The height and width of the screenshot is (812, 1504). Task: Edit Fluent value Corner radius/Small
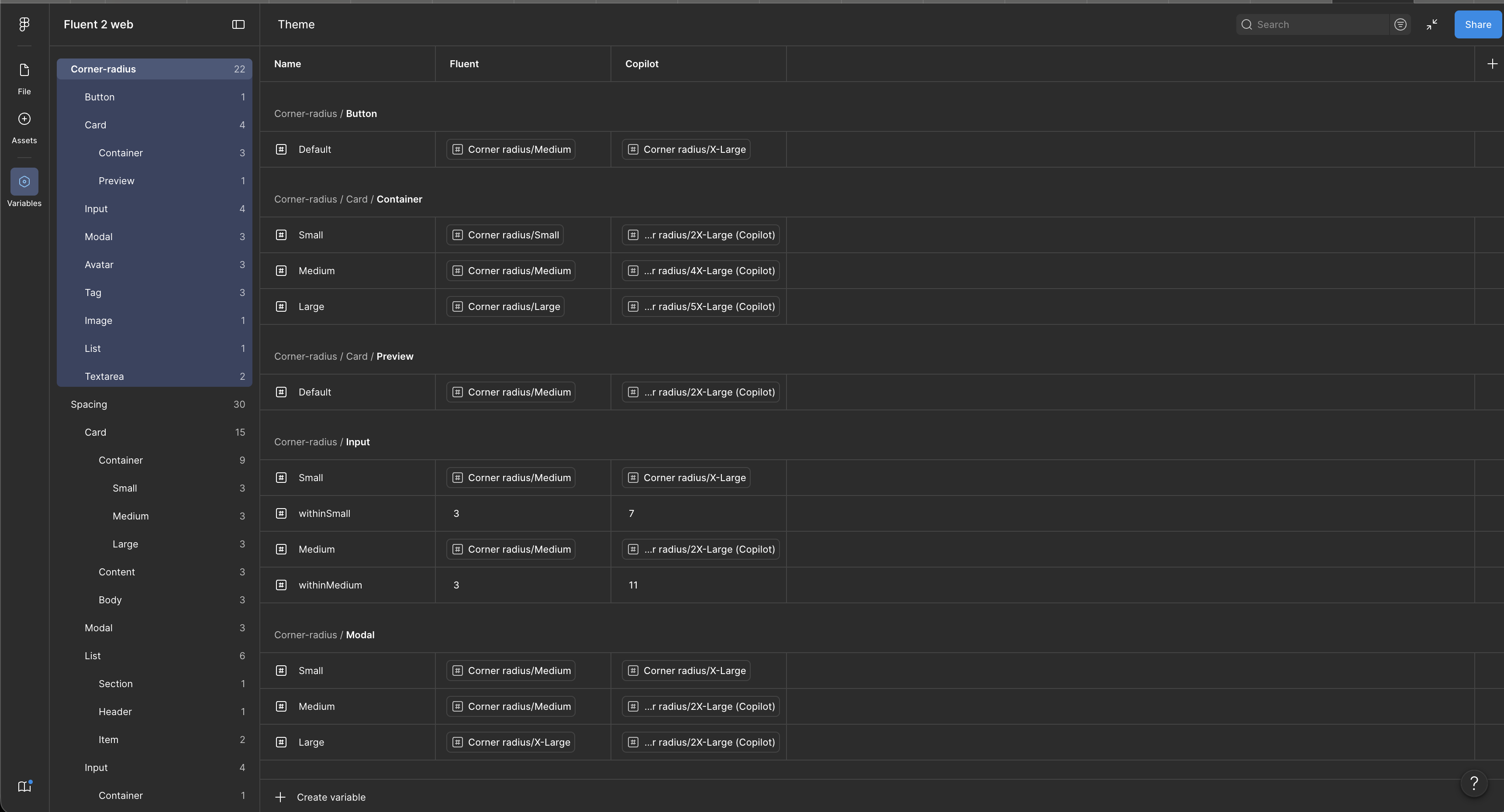coord(505,235)
